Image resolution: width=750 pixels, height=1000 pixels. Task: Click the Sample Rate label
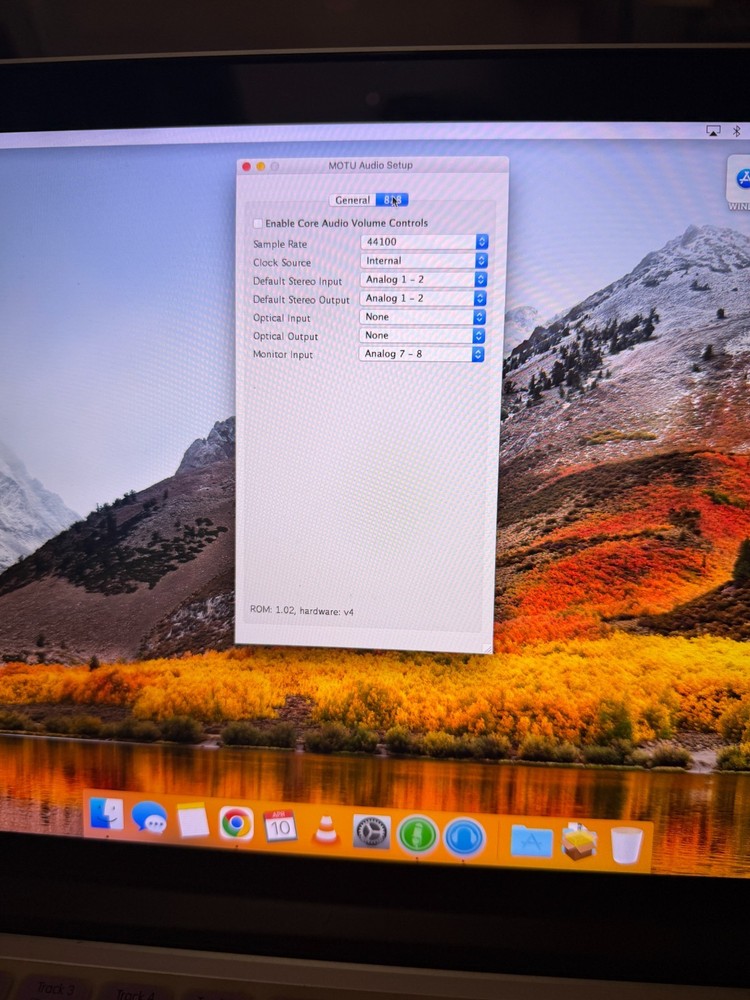tap(280, 244)
